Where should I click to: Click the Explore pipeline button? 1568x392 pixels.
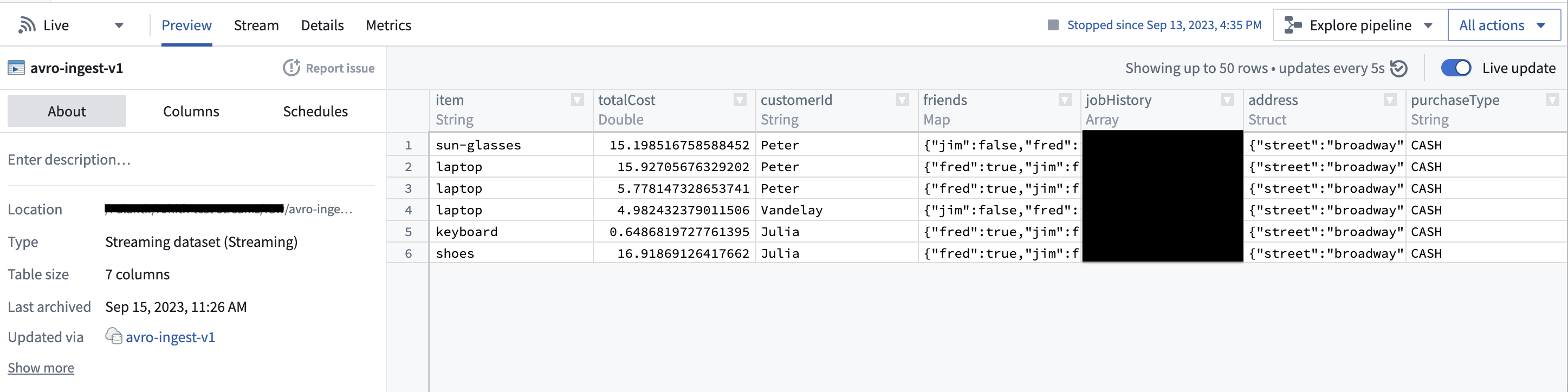pos(1360,25)
